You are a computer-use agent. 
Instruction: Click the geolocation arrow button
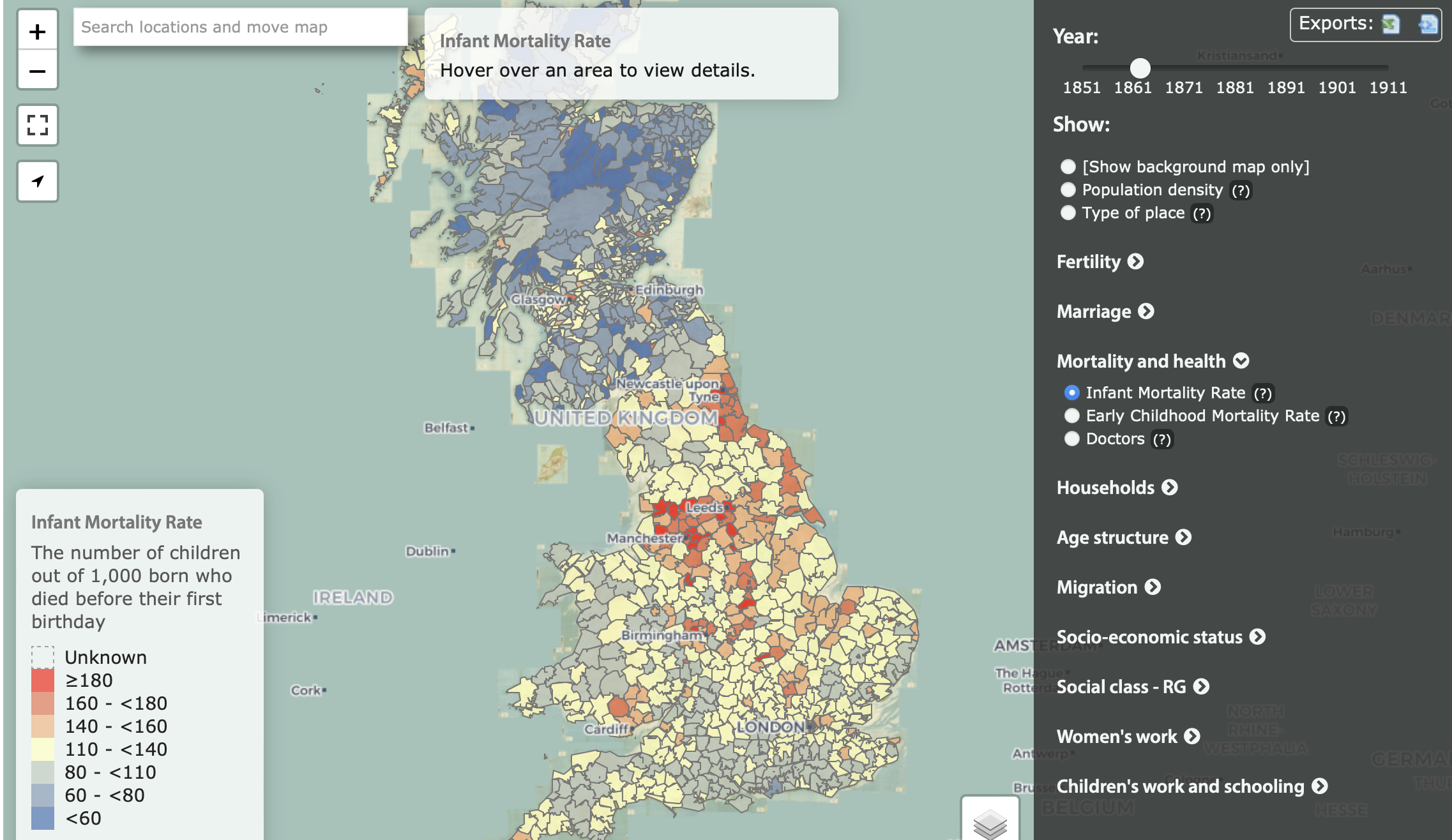pyautogui.click(x=38, y=181)
